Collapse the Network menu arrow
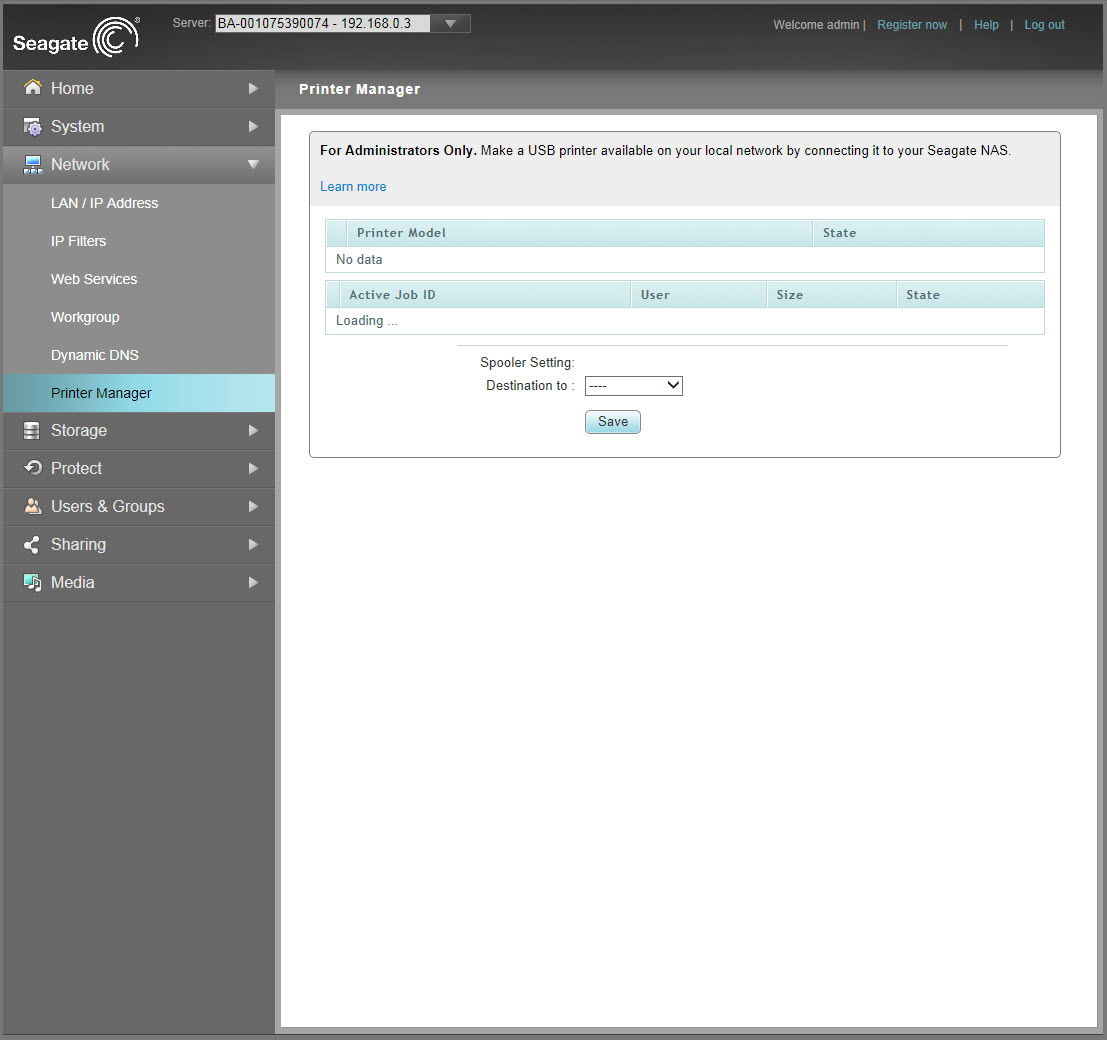 coord(253,165)
